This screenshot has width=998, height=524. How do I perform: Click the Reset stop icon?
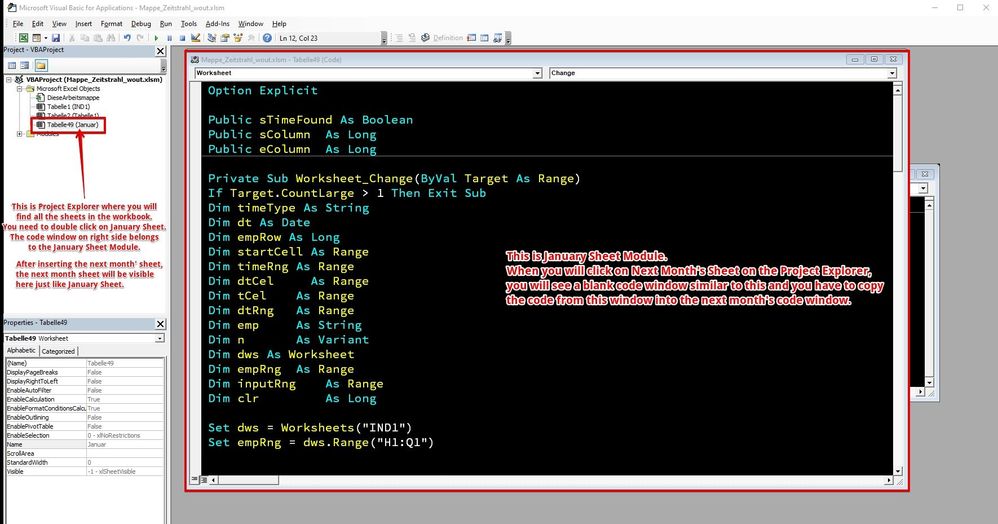point(182,38)
